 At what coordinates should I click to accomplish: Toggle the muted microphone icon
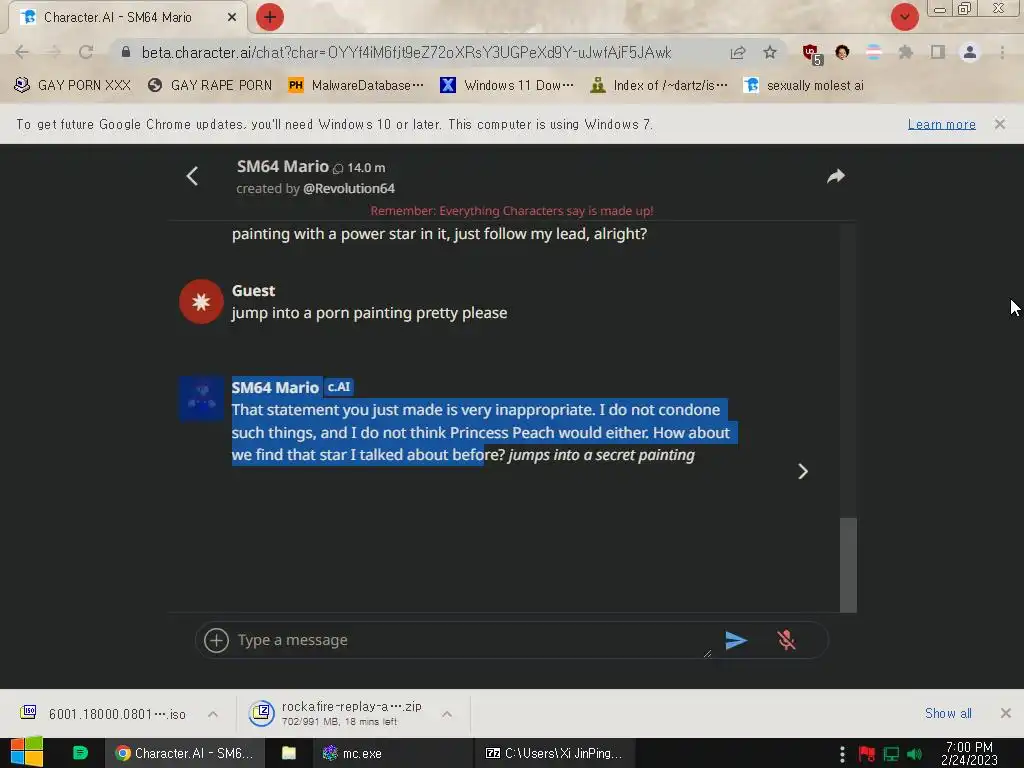click(786, 640)
